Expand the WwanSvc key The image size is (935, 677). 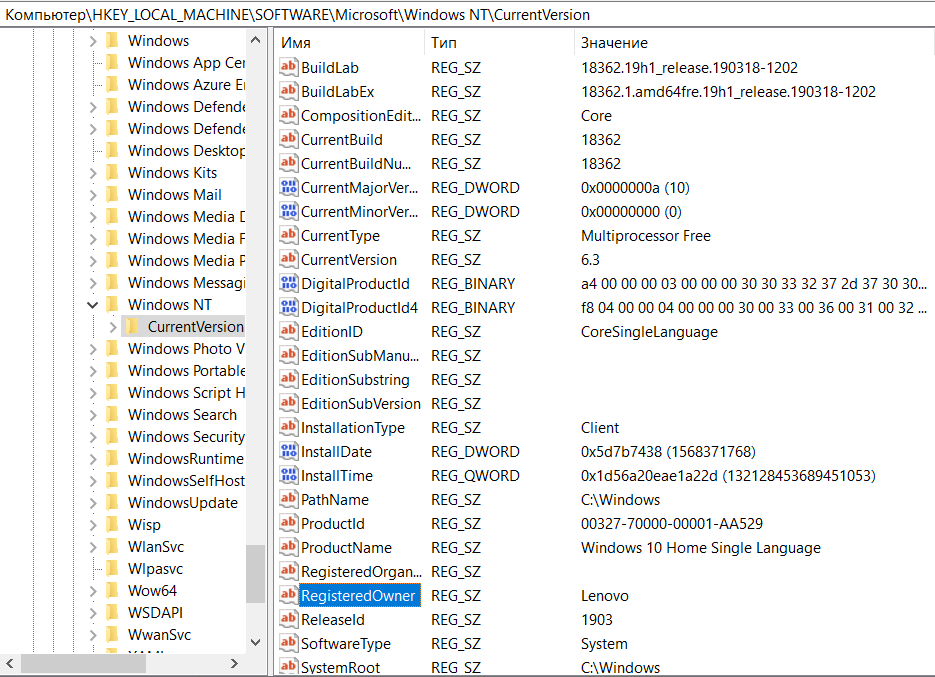(x=92, y=635)
